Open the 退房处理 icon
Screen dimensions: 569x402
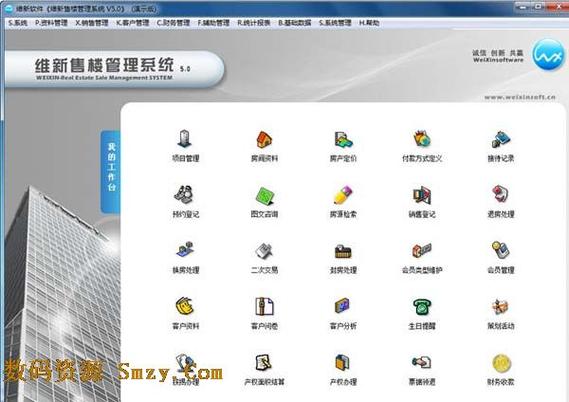tap(500, 193)
